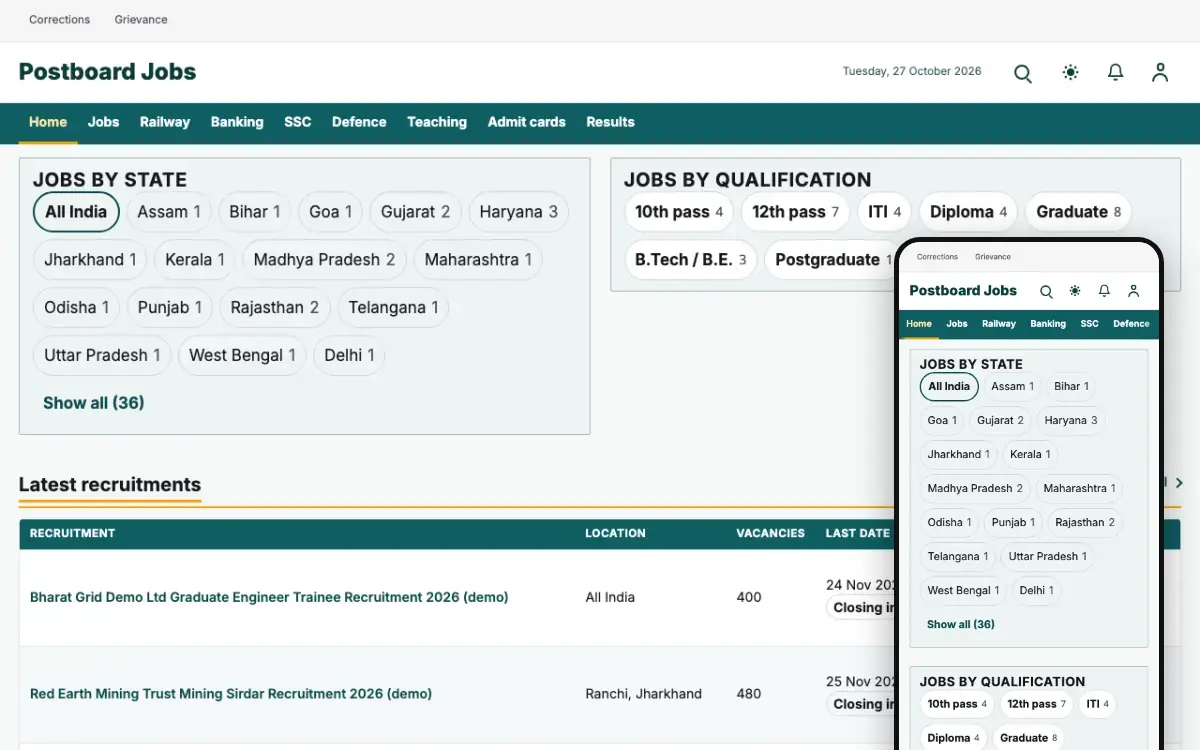
Task: Open the Grievance link in desktop top bar
Action: (141, 20)
